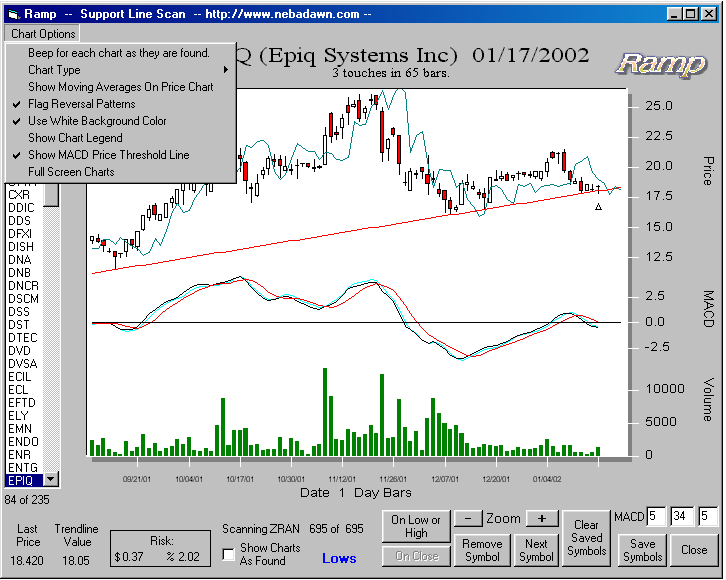Select DVSA in the symbol list
The height and width of the screenshot is (580, 726).
pyautogui.click(x=24, y=364)
